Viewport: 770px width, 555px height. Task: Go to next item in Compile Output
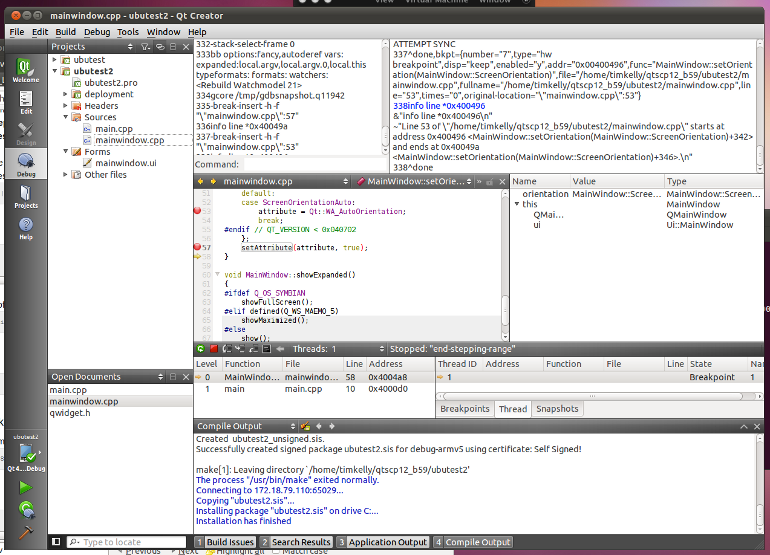click(x=331, y=426)
